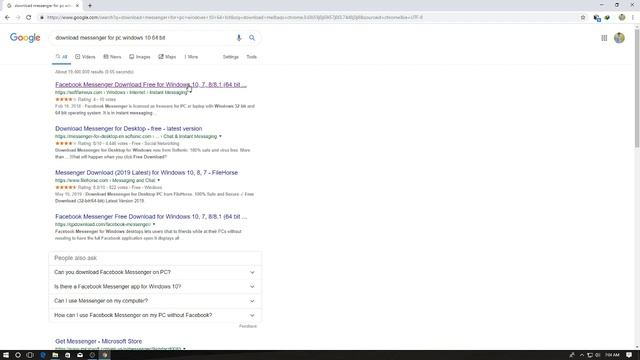Image resolution: width=640 pixels, height=360 pixels.
Task: Click the Feedback link under People also ask
Action: (248, 326)
